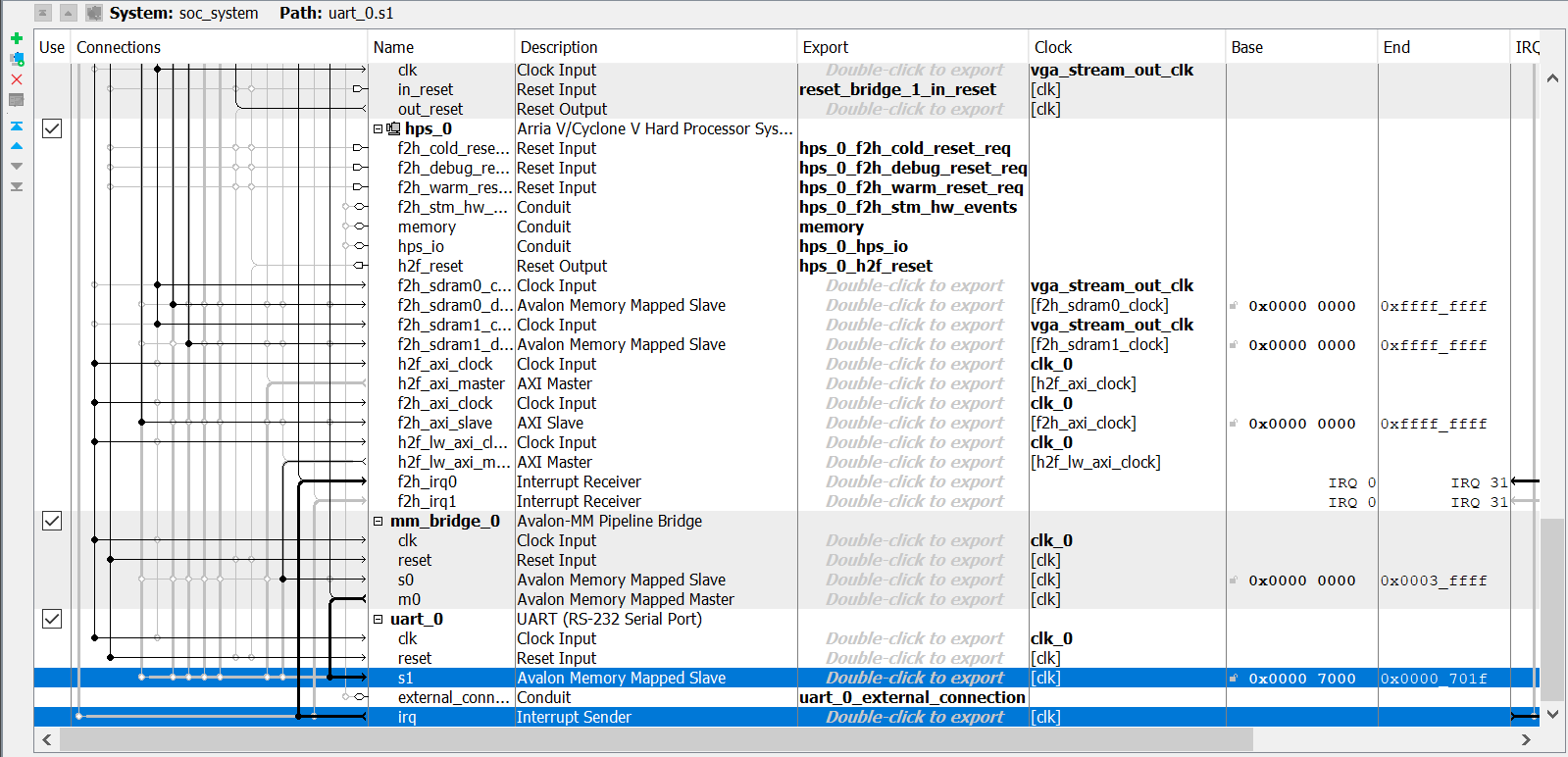Click the blue Move Up arrow
This screenshot has width=1568, height=757.
17,146
